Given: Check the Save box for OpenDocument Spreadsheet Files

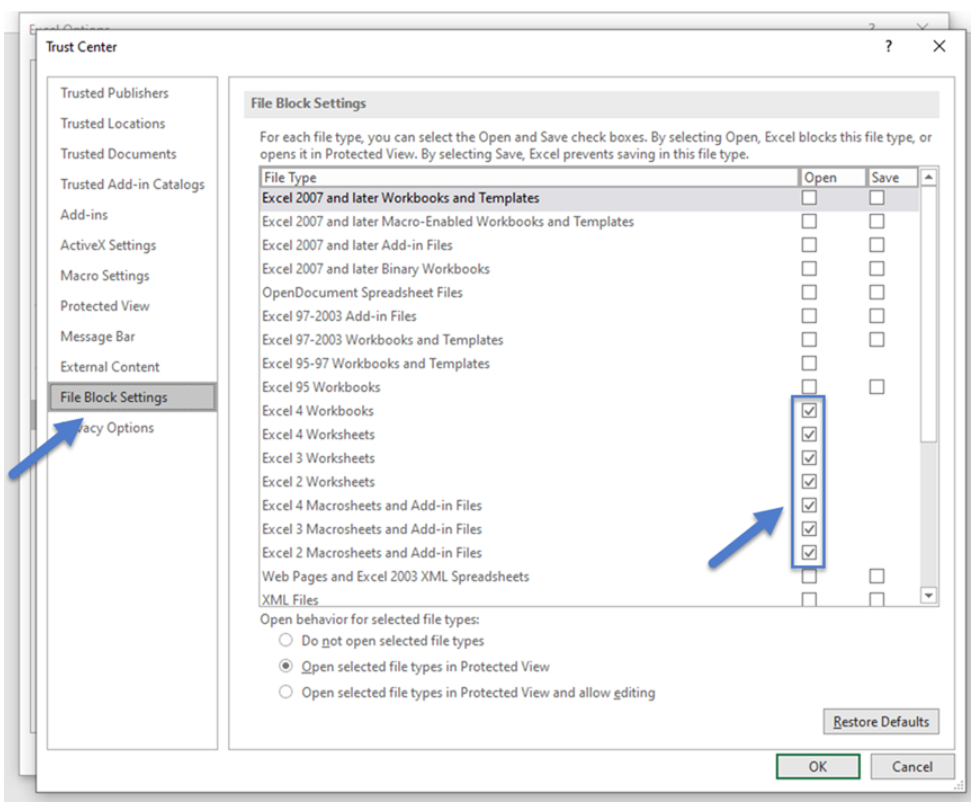Looking at the screenshot, I should (x=877, y=292).
